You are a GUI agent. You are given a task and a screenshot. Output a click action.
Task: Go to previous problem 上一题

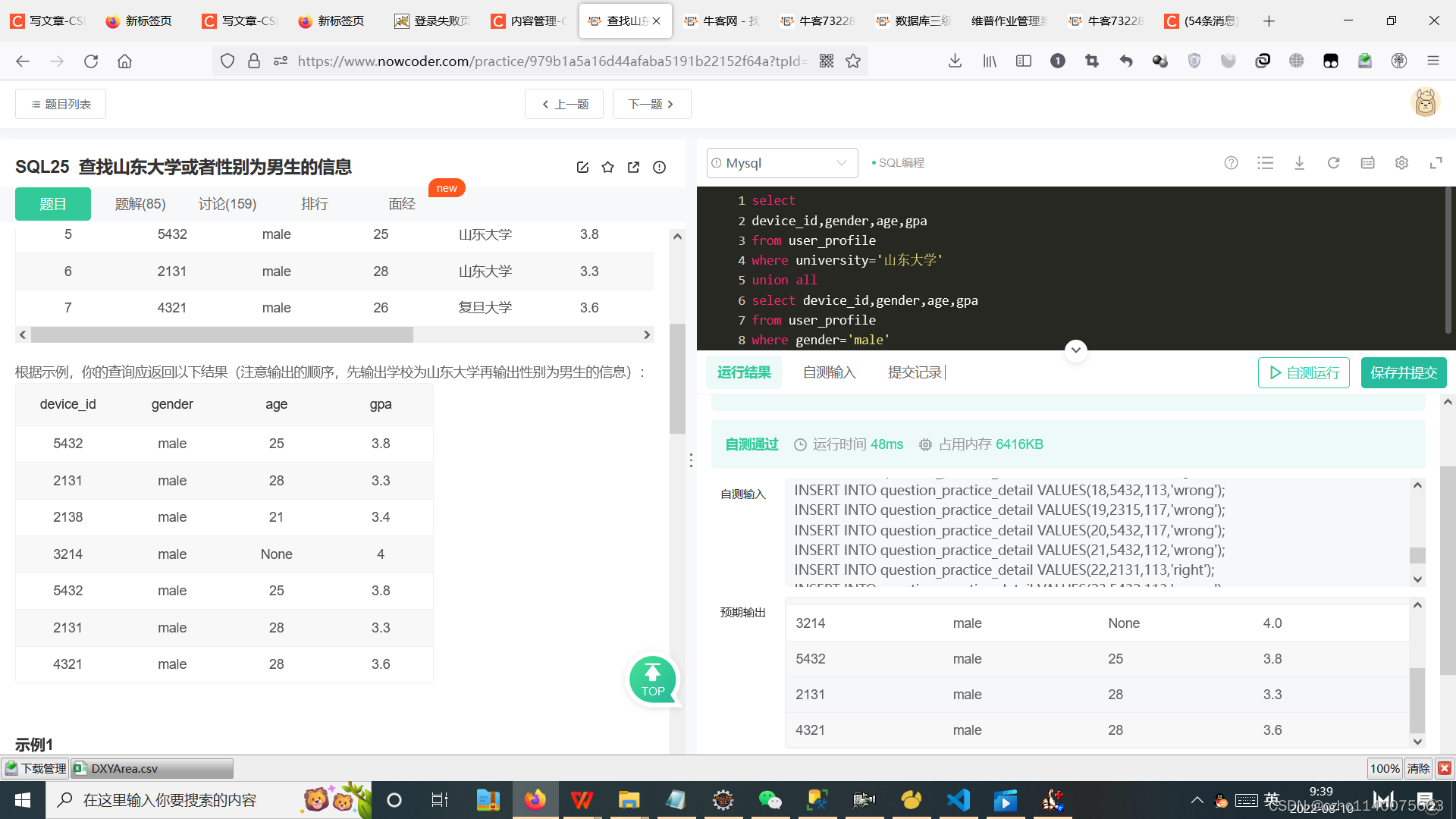coord(564,104)
